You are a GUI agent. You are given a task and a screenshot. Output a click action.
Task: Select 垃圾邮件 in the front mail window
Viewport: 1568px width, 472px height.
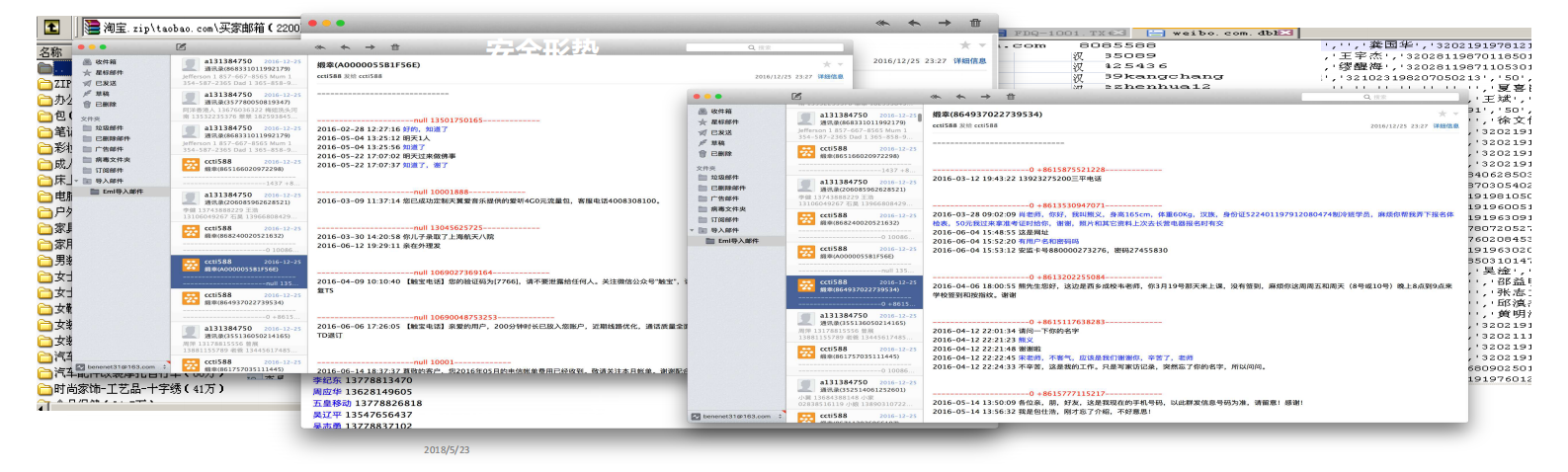725,178
